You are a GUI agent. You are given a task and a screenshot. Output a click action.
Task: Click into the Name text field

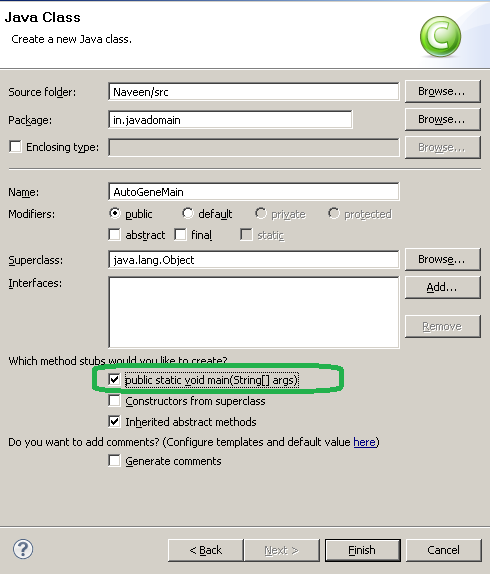tap(254, 191)
